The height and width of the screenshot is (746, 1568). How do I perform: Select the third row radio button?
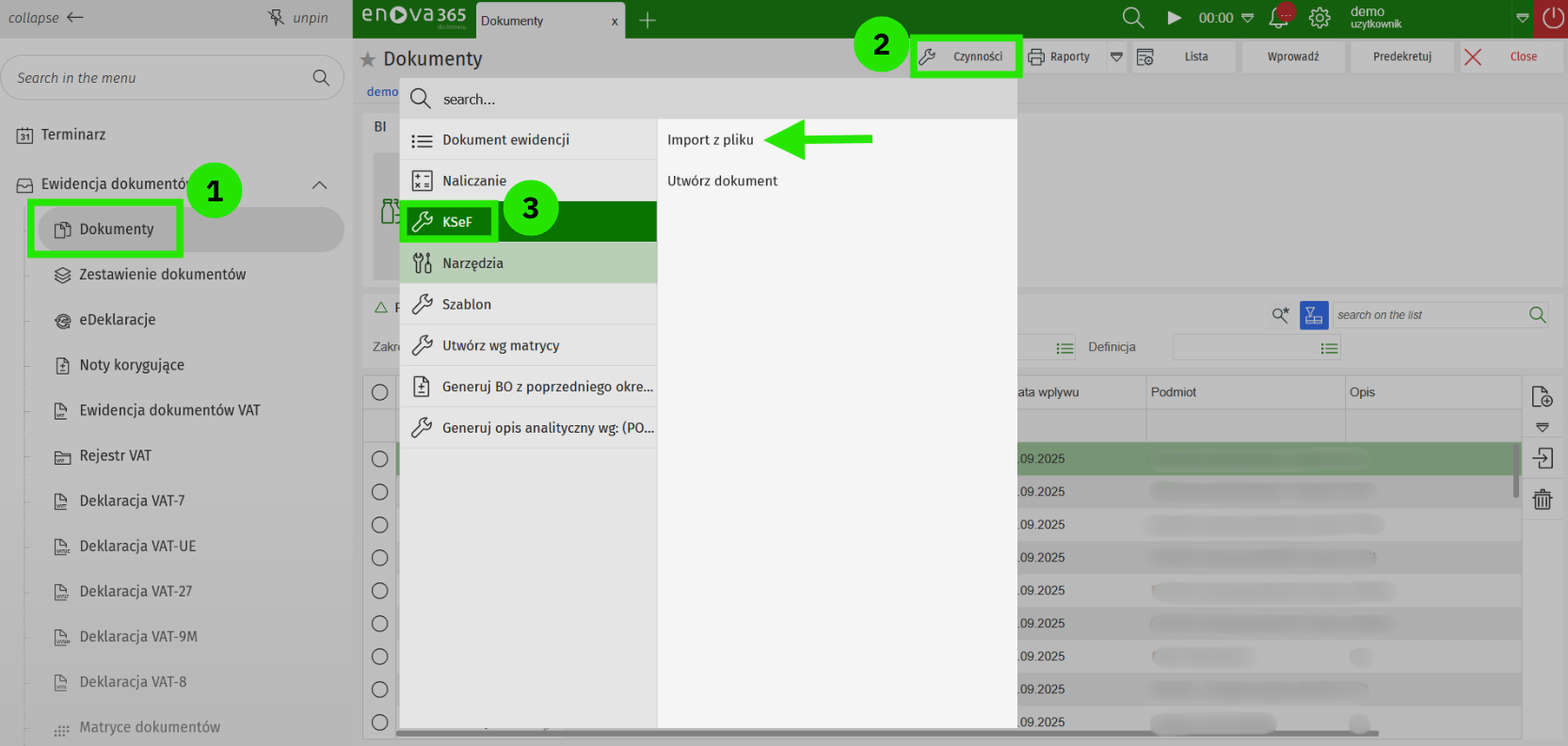tap(379, 525)
